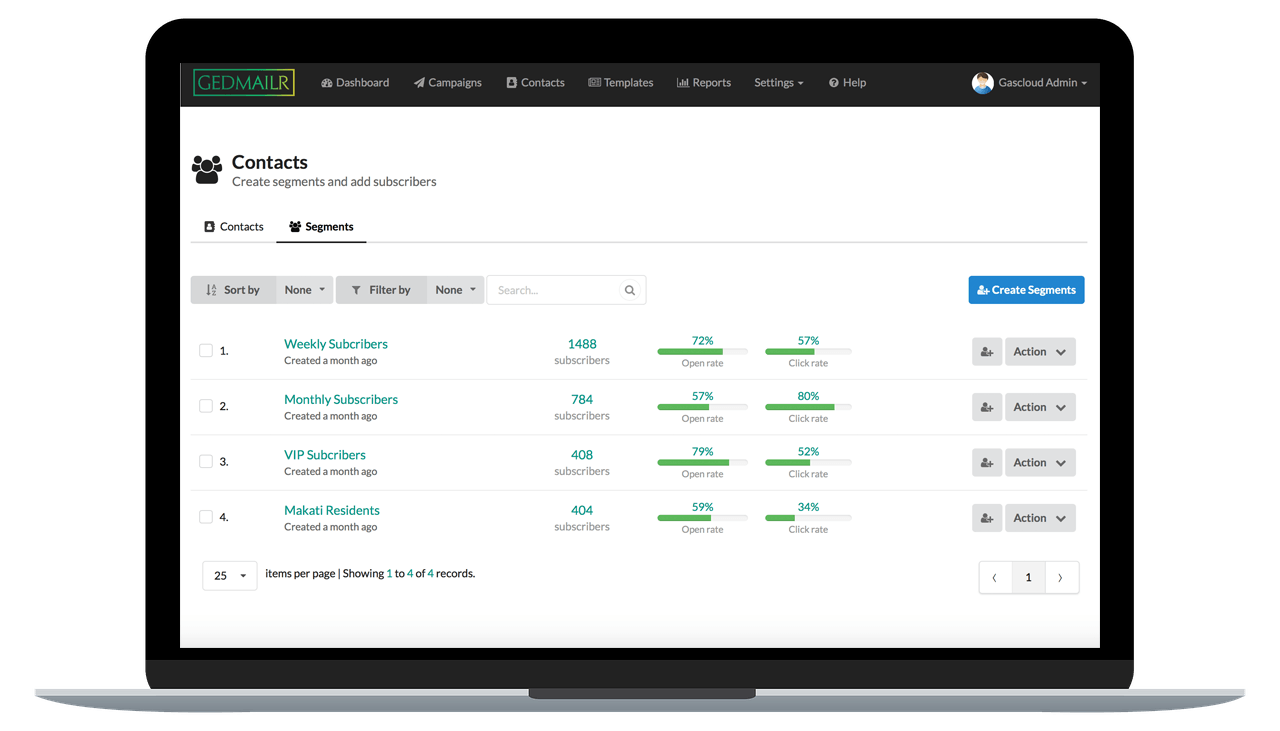
Task: Add subscriber to VIP Subcribers via icon
Action: (987, 462)
